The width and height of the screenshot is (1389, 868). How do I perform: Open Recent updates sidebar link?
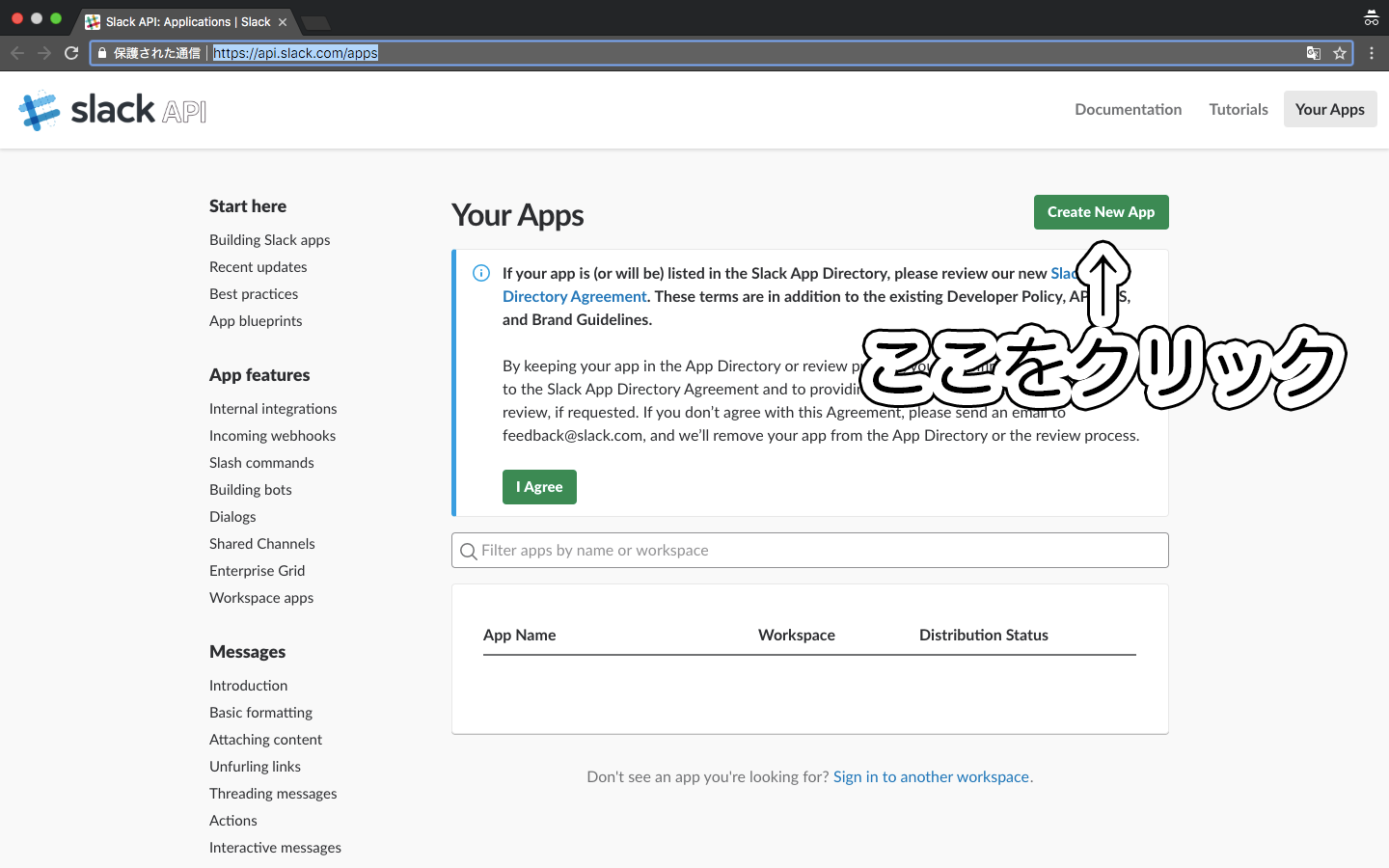[259, 267]
